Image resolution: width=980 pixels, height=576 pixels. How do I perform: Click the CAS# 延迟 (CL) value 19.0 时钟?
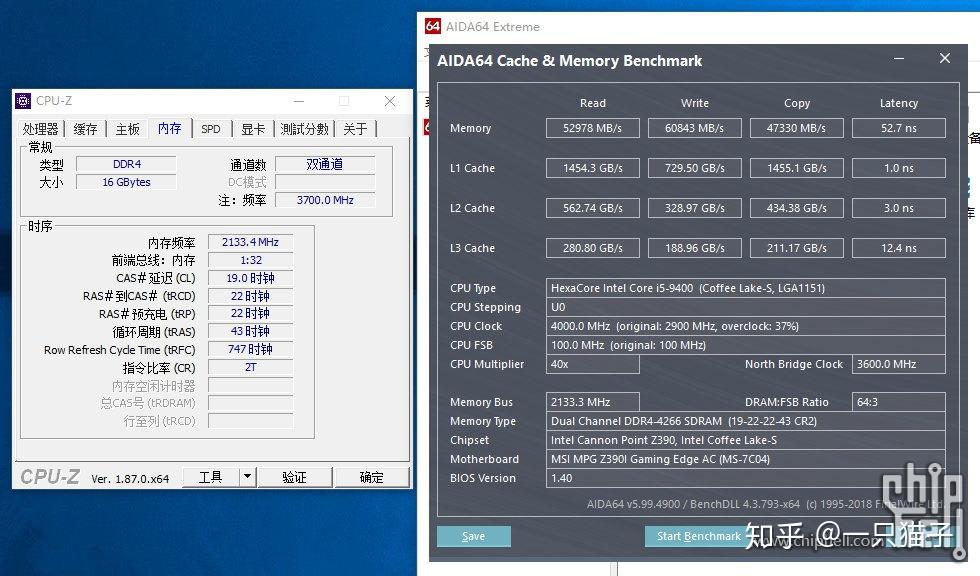[251, 278]
